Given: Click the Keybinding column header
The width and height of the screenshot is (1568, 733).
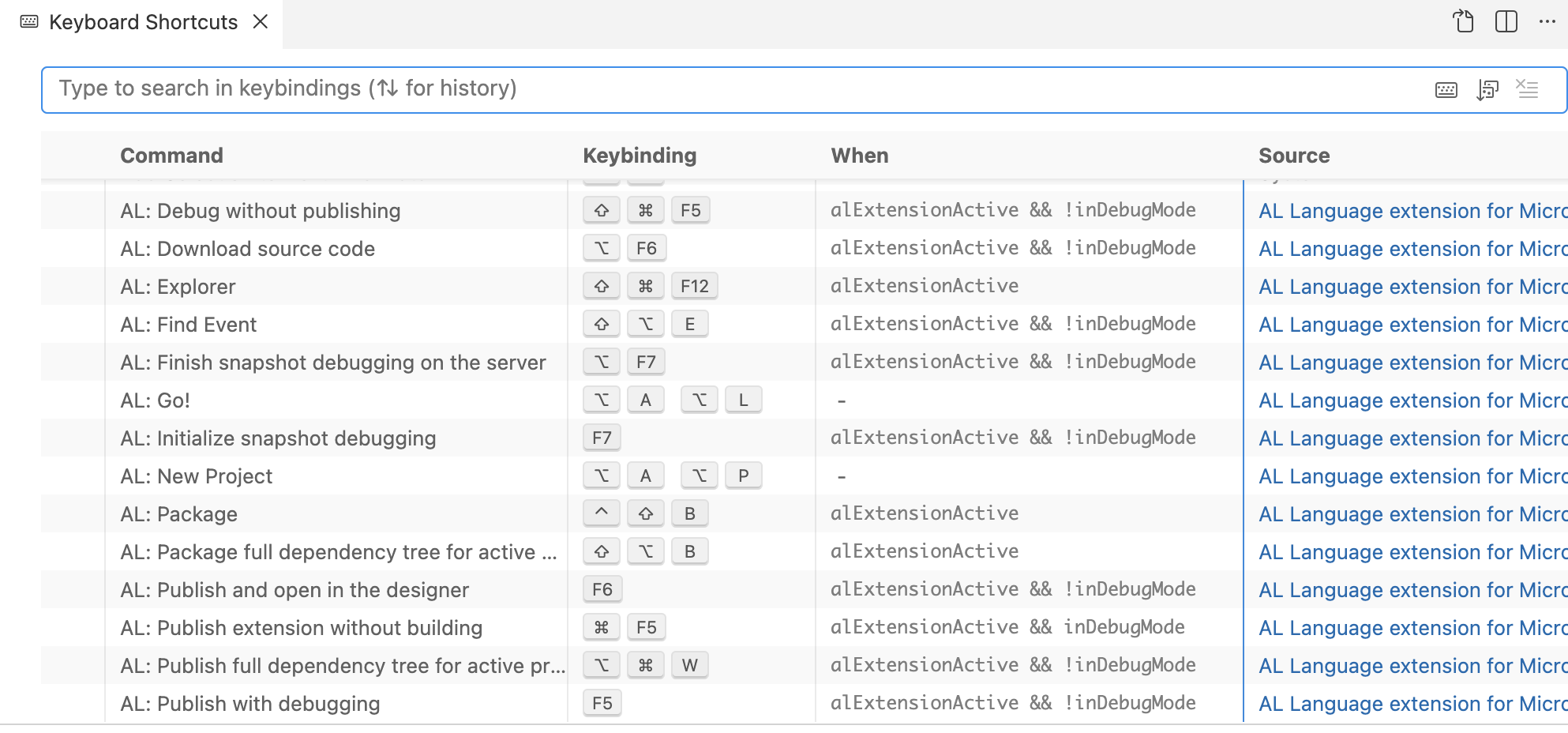Looking at the screenshot, I should [639, 156].
